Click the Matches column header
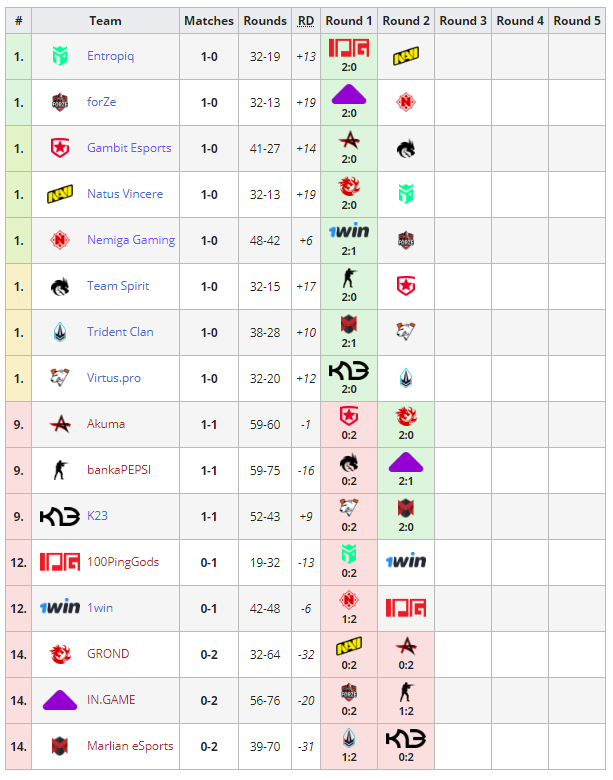 pyautogui.click(x=209, y=20)
